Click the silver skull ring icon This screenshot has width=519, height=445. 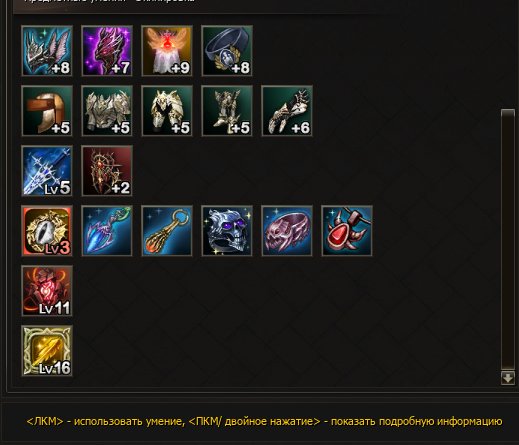click(x=227, y=231)
